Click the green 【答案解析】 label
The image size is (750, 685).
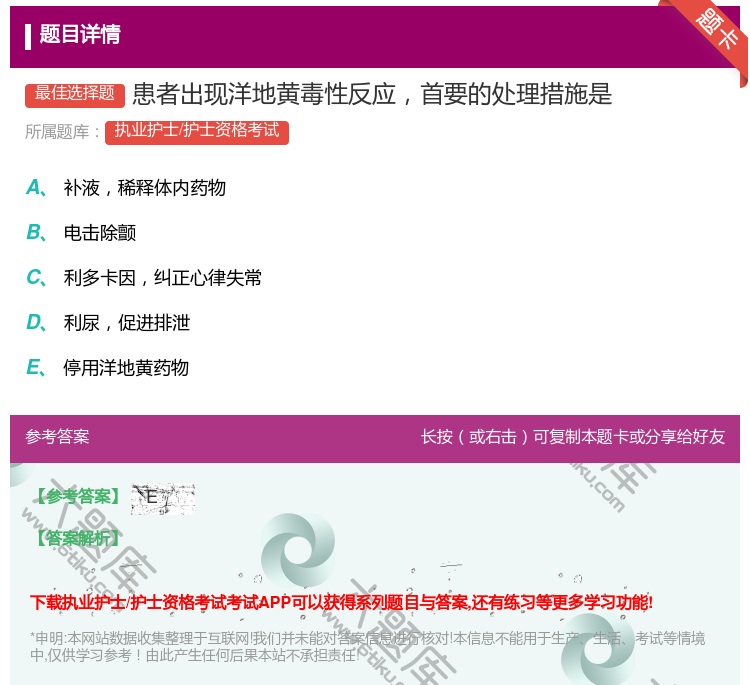coord(79,538)
